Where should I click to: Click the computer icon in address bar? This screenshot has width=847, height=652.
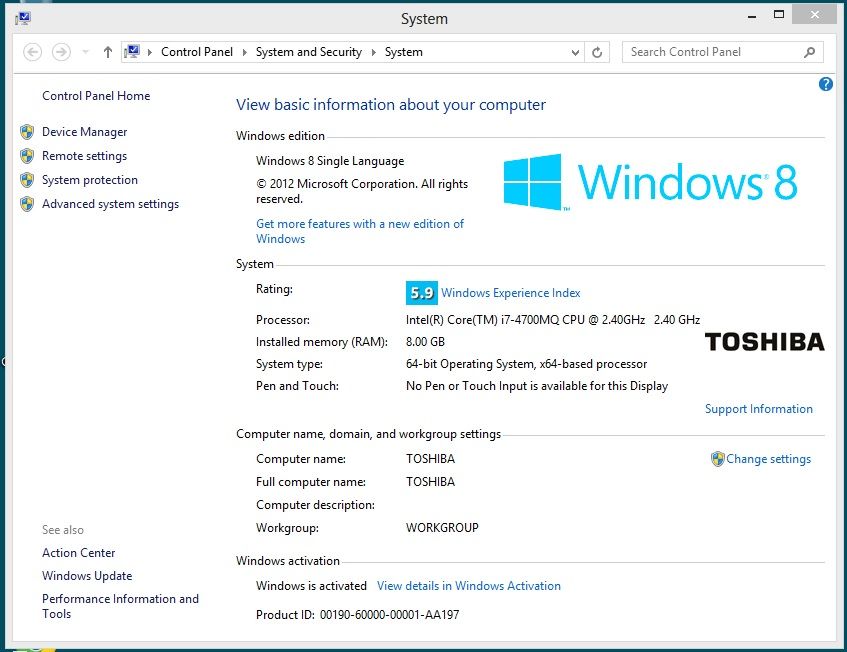click(132, 52)
